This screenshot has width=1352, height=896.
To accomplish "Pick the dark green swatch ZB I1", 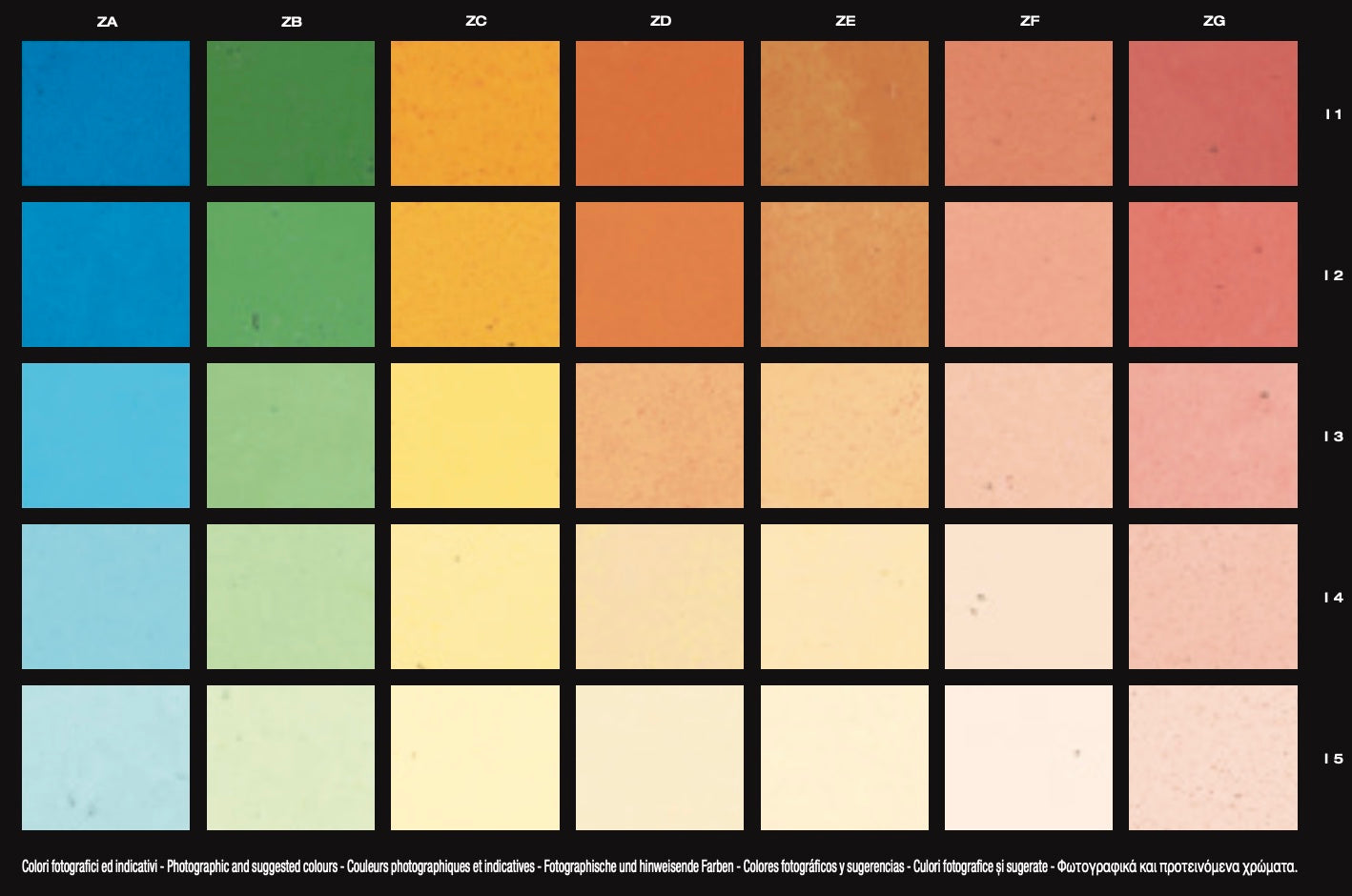I will (x=291, y=113).
